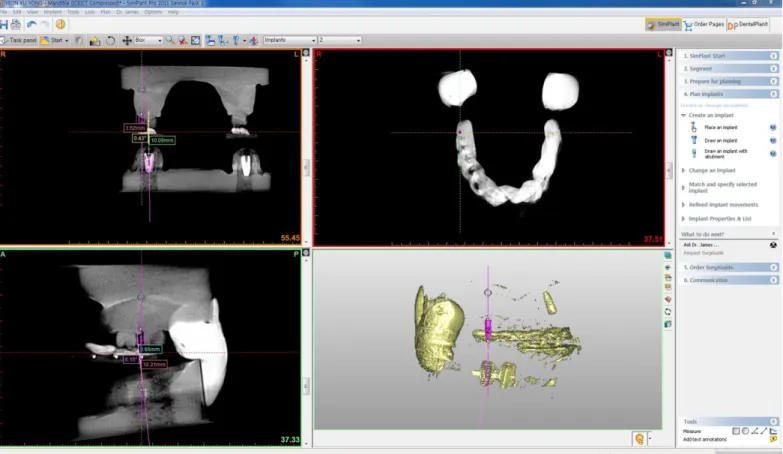Click the coronal view corner icon
783x454 pixels.
coord(306,52)
